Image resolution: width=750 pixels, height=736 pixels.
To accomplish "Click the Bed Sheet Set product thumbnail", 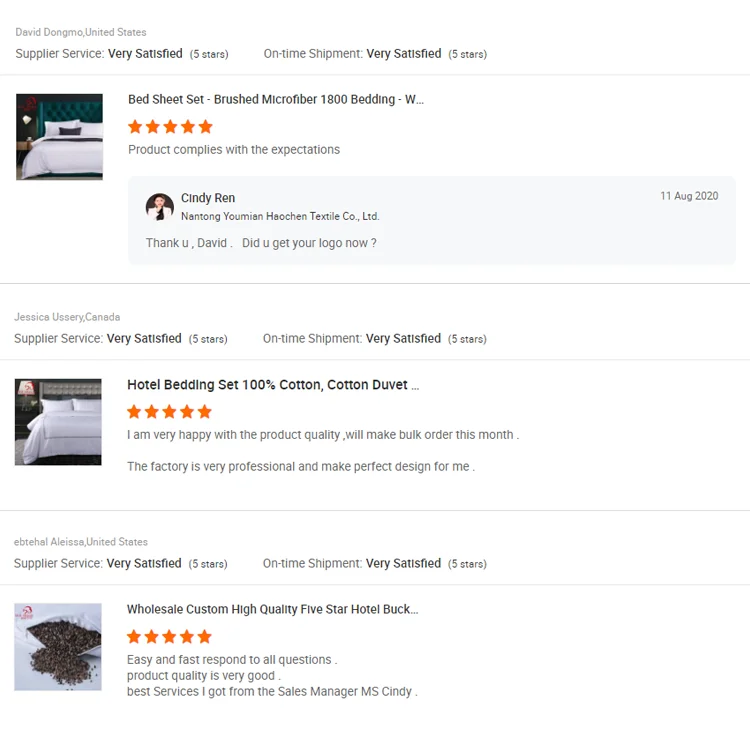I will click(59, 137).
